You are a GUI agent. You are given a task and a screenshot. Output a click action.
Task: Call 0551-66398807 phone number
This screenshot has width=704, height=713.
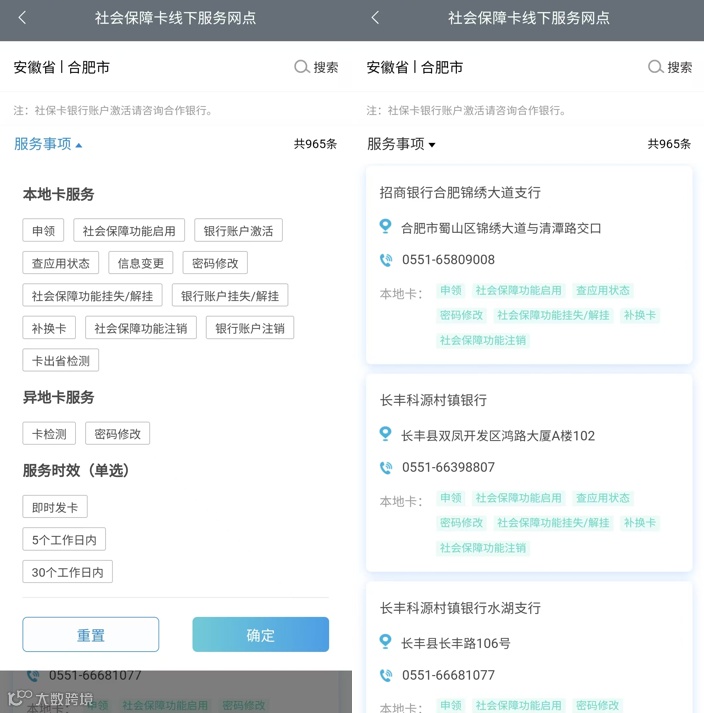tap(448, 467)
